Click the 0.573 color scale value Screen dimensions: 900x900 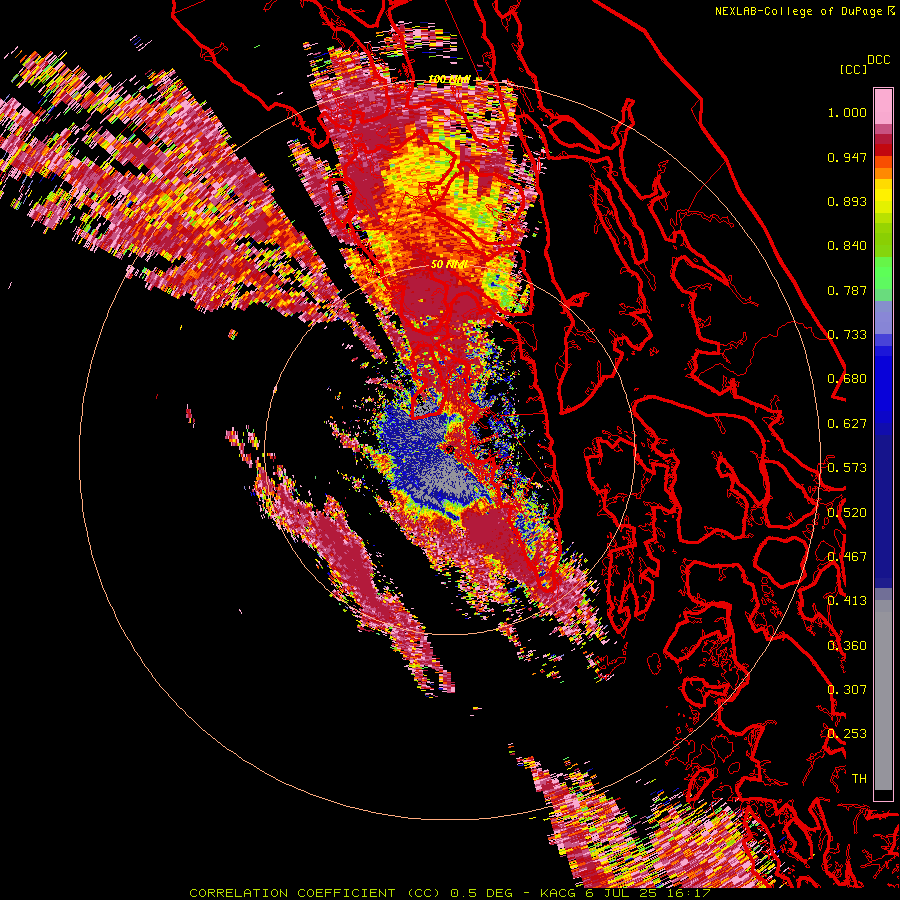(847, 468)
